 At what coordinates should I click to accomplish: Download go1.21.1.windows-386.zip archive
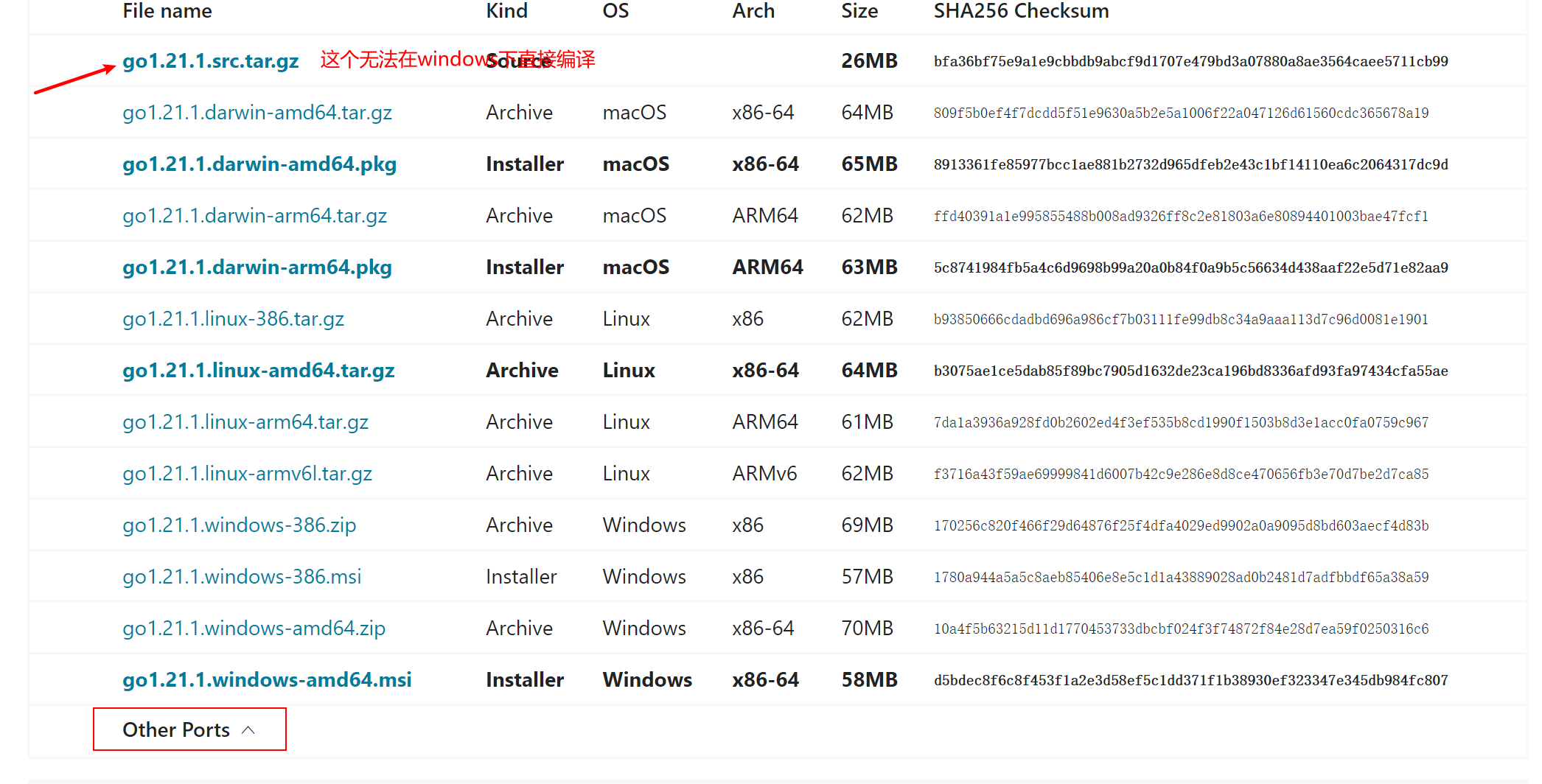[x=239, y=525]
